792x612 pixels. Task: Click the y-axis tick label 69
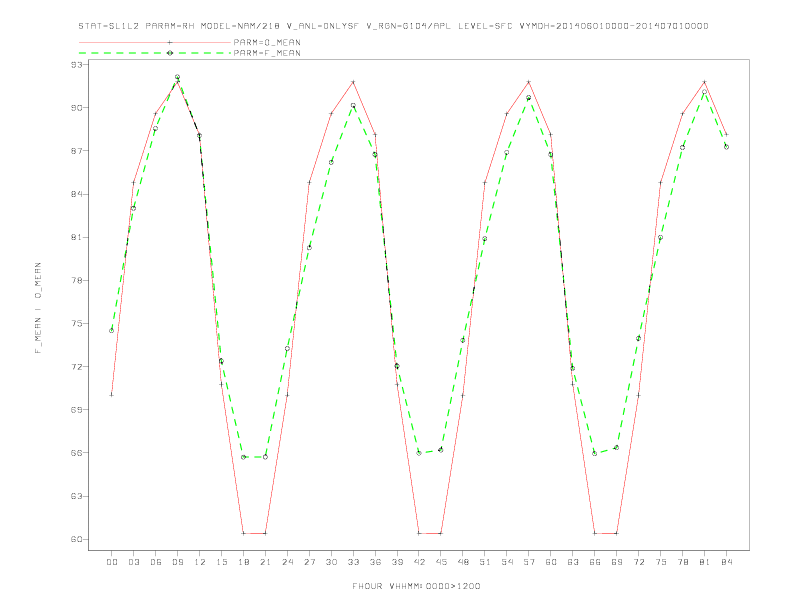76,410
